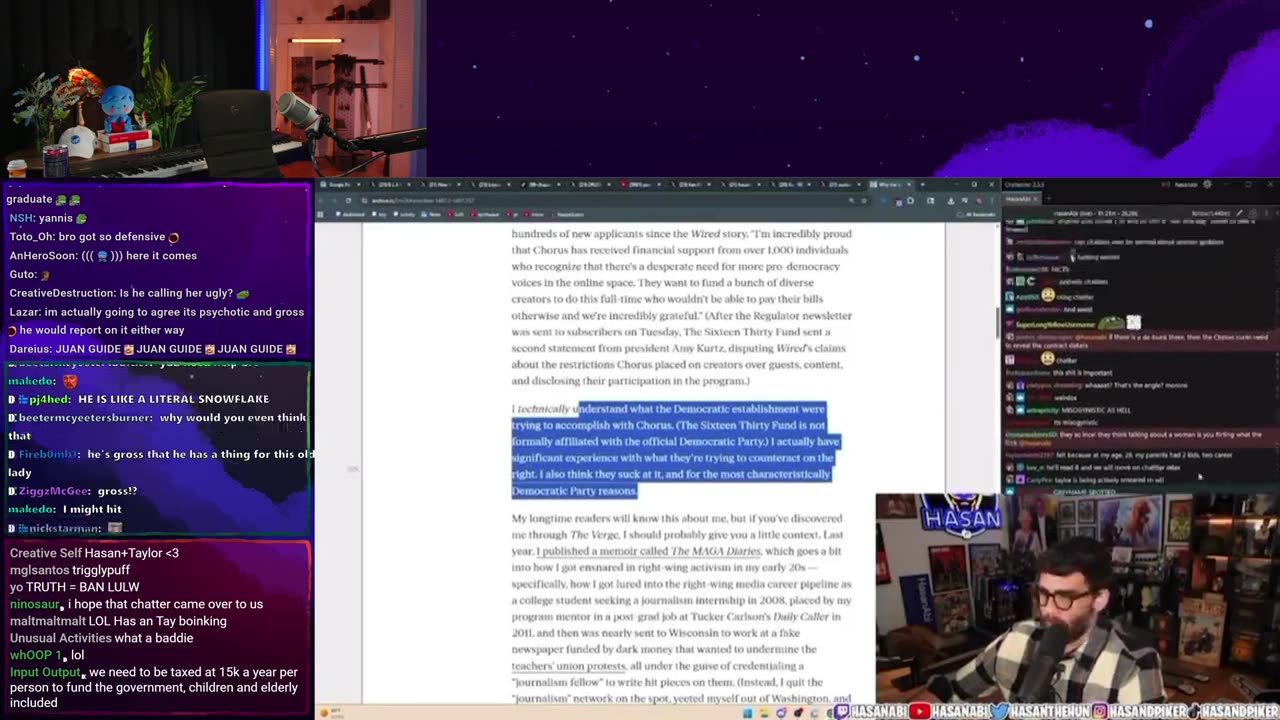This screenshot has width=1280, height=720.
Task: Add a new Chatterino tab
Action: pos(1050,199)
